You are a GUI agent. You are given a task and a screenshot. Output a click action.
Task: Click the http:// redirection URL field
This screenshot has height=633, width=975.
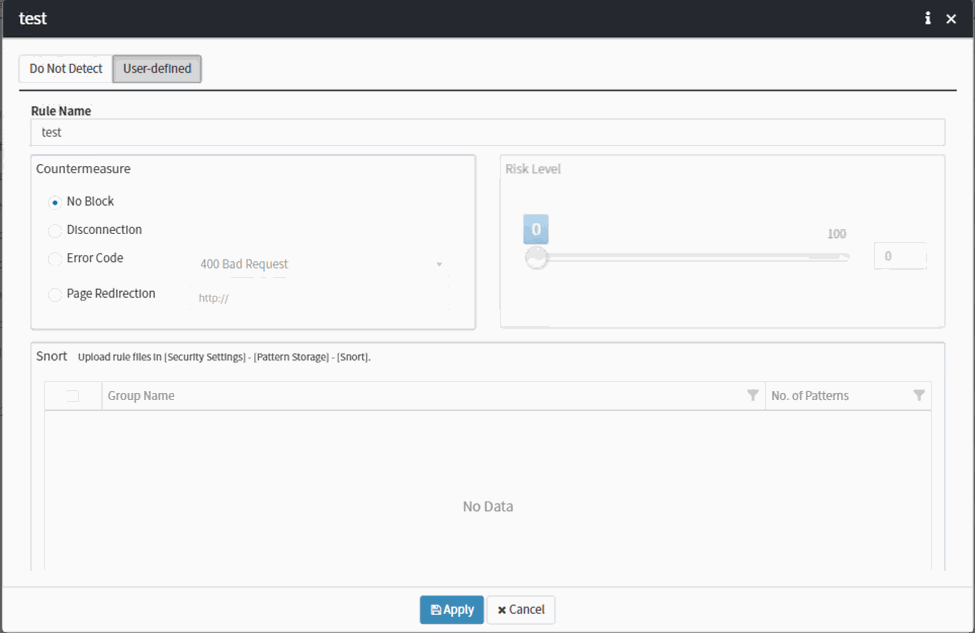321,298
